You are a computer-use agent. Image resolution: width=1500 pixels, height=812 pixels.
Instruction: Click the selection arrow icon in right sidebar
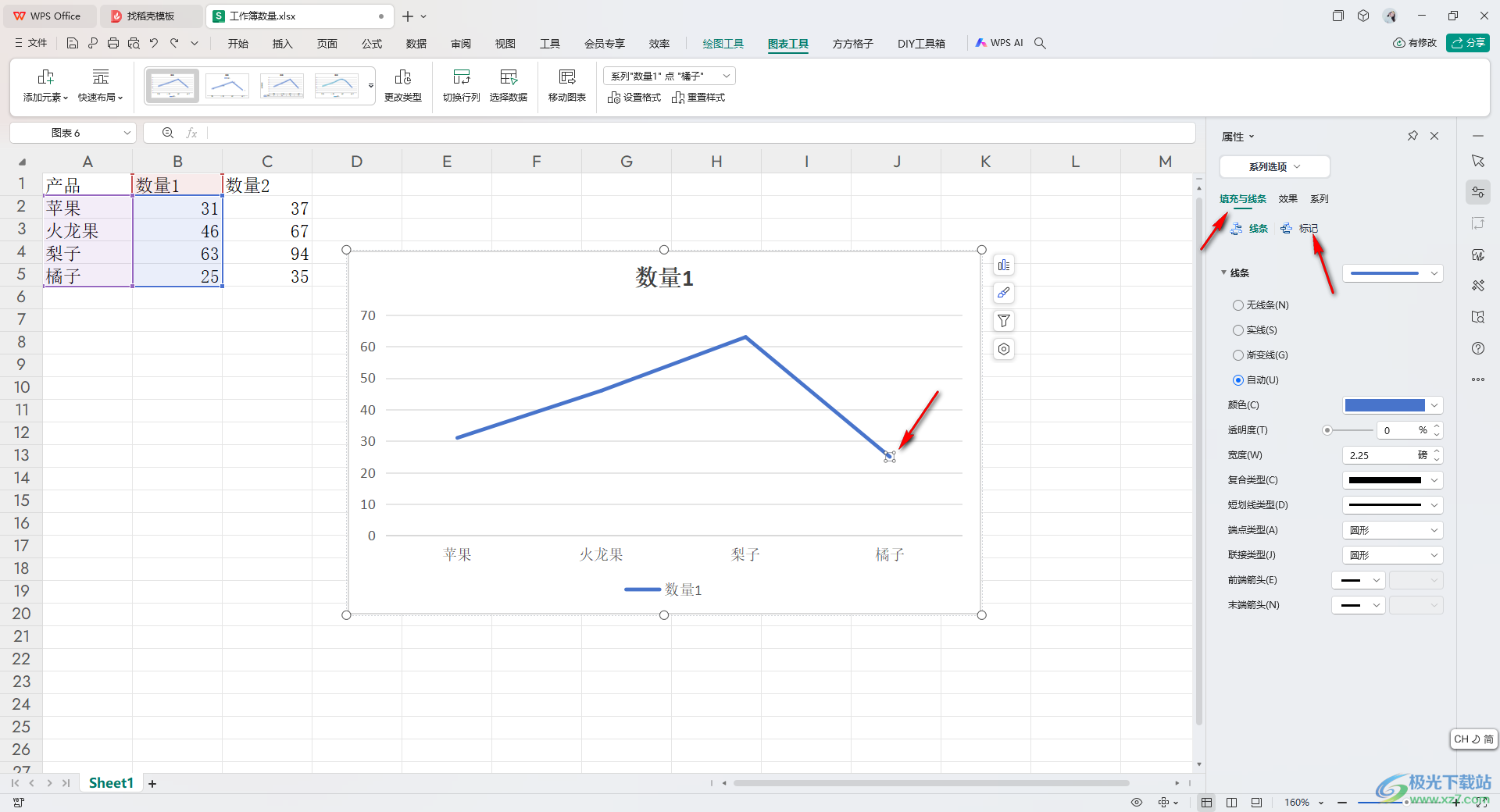click(1478, 161)
